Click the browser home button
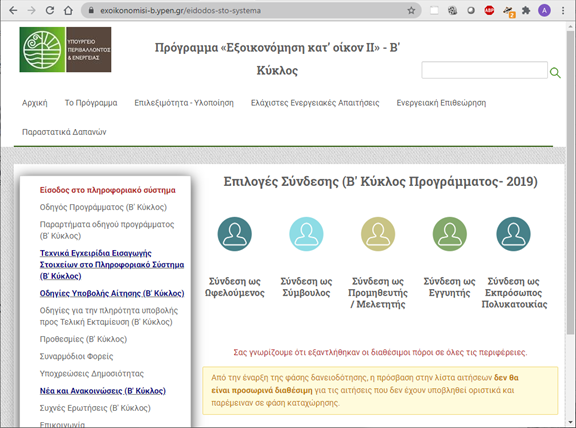Image resolution: width=576 pixels, height=428 pixels. pyautogui.click(x=68, y=11)
